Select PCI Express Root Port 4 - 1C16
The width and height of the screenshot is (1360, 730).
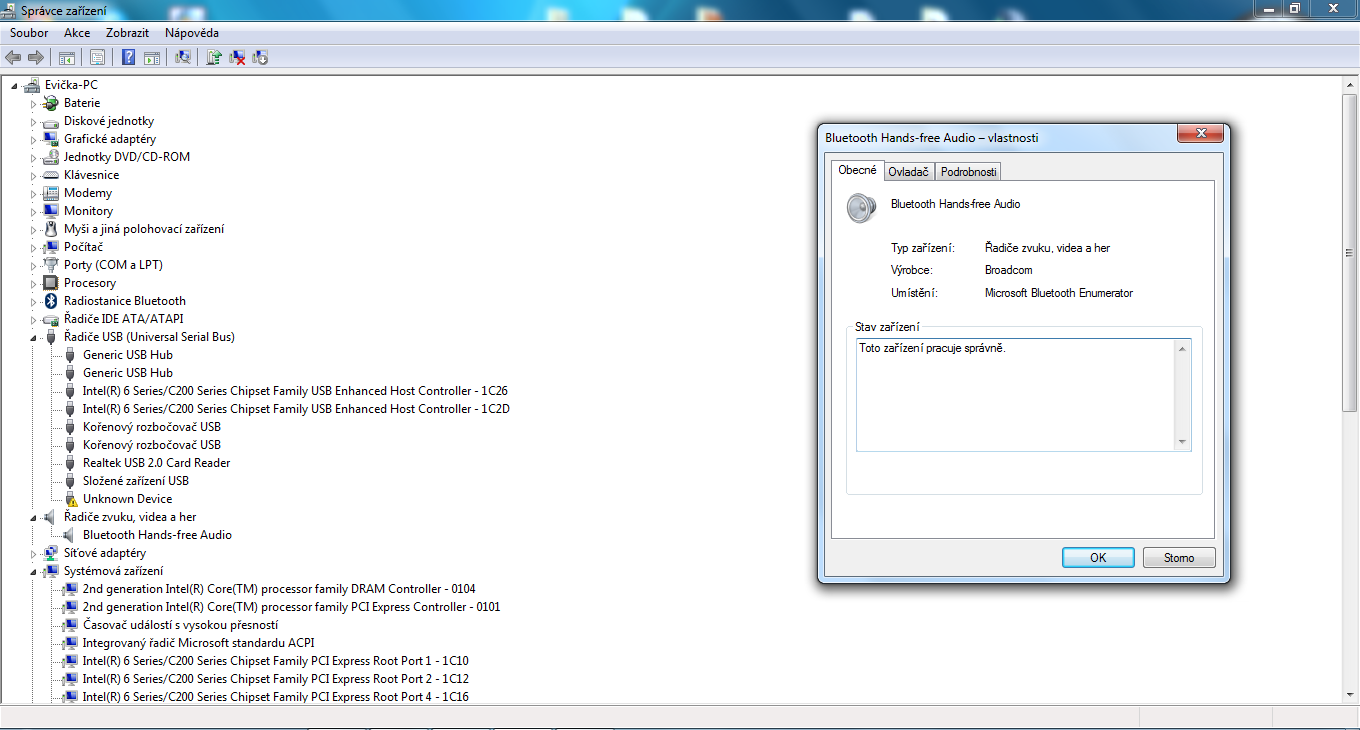(275, 697)
